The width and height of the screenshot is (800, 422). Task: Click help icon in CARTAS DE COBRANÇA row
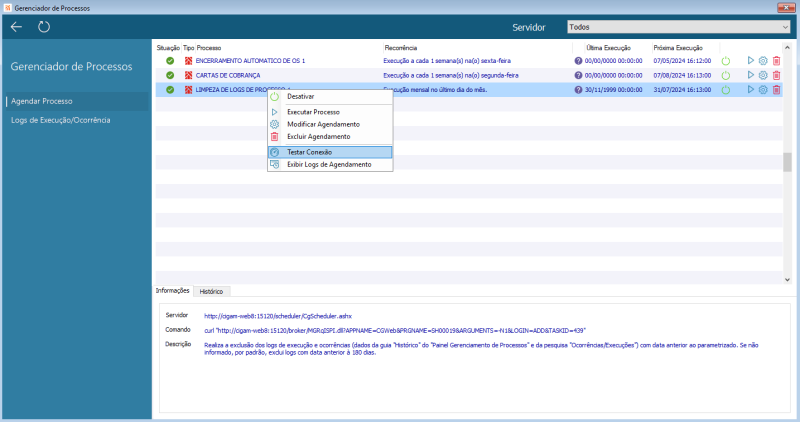tap(578, 75)
